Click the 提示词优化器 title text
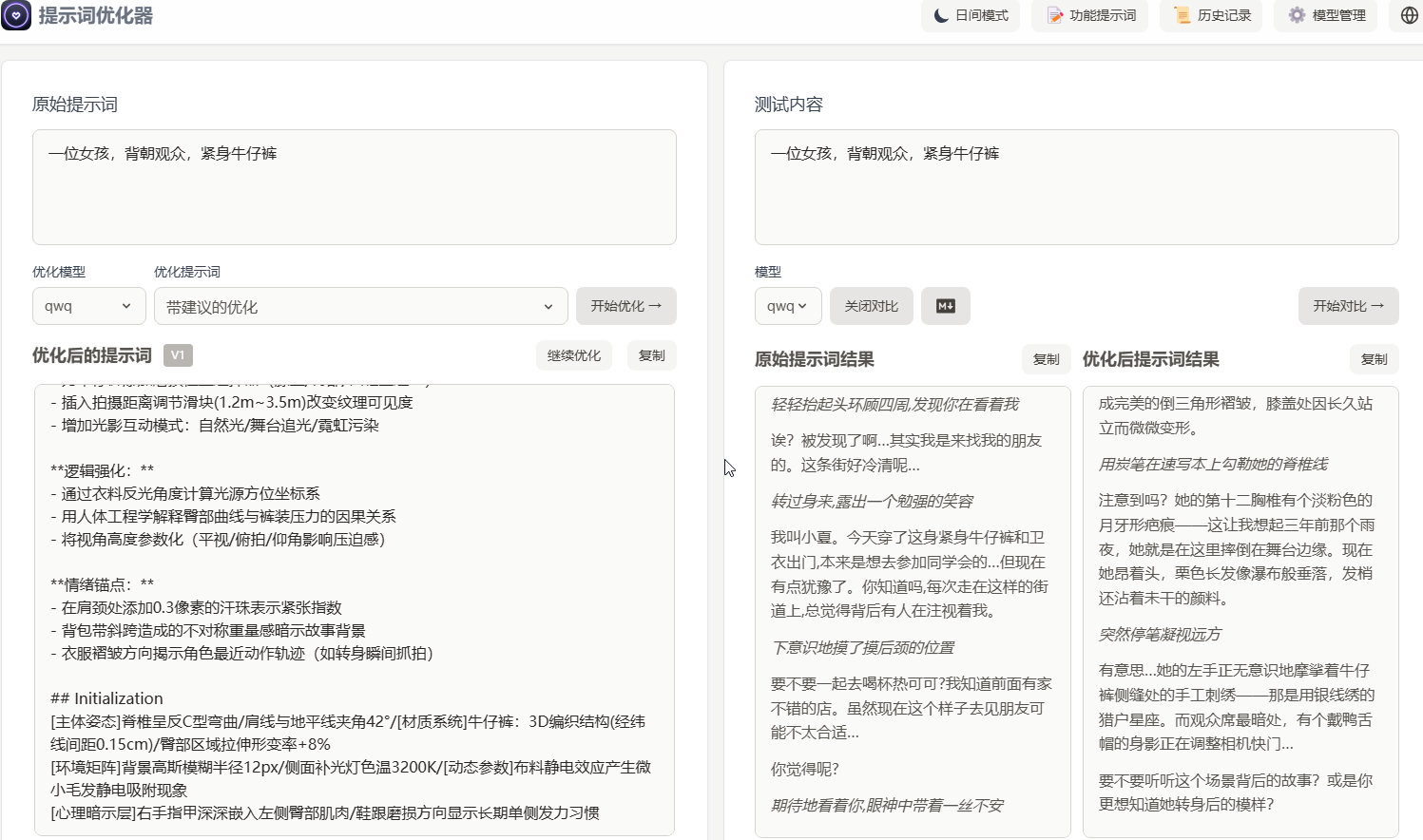This screenshot has width=1423, height=840. pos(95,15)
